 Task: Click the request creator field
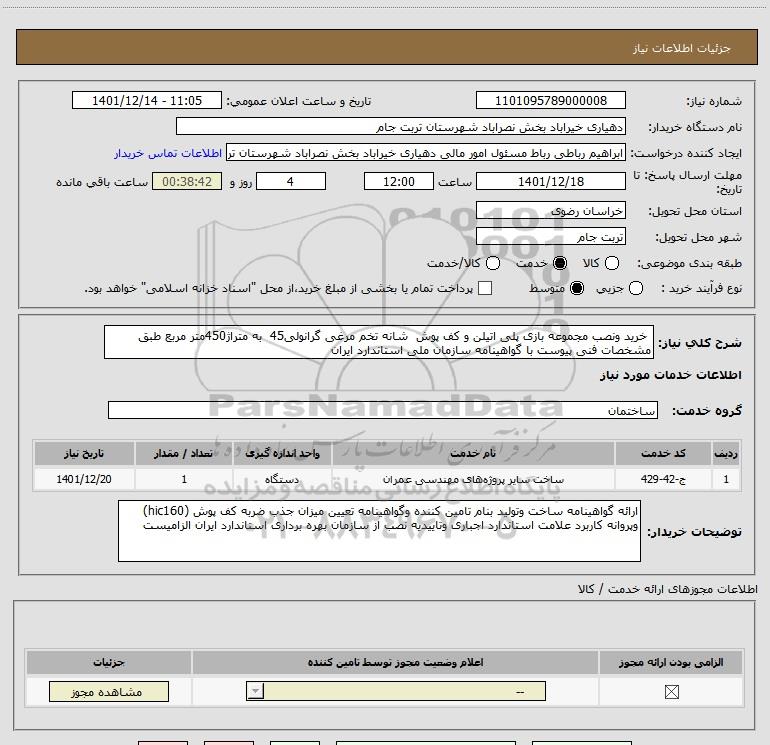click(426, 153)
